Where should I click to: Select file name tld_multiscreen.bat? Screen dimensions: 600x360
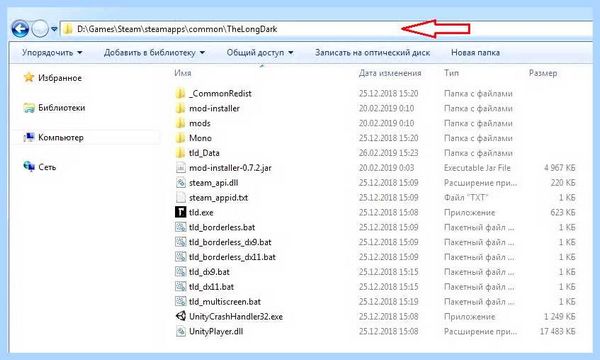[225, 302]
